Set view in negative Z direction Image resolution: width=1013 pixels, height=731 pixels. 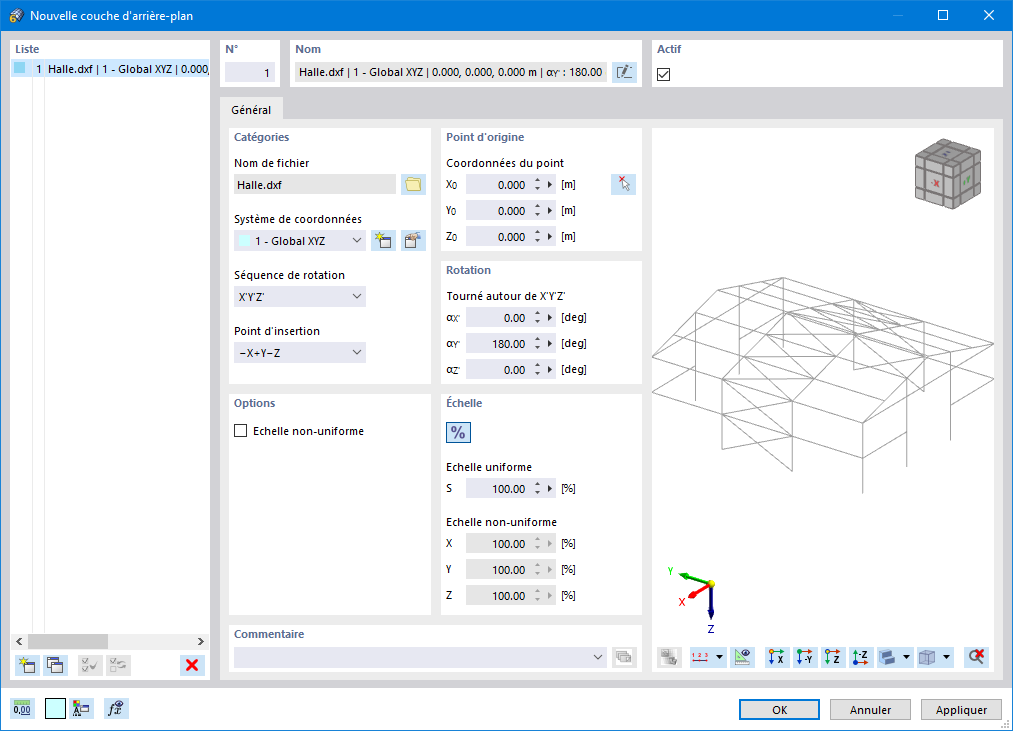[861, 657]
